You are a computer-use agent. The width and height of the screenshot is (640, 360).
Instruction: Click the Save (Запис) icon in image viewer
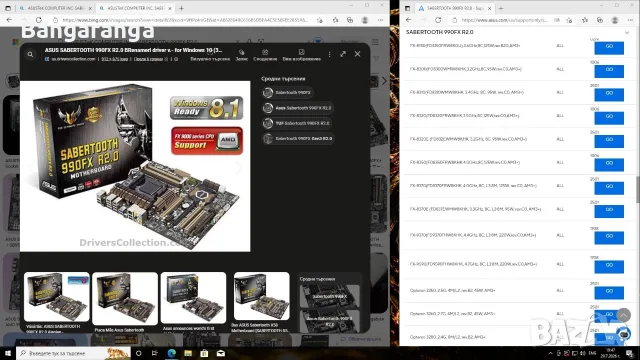tap(242, 56)
